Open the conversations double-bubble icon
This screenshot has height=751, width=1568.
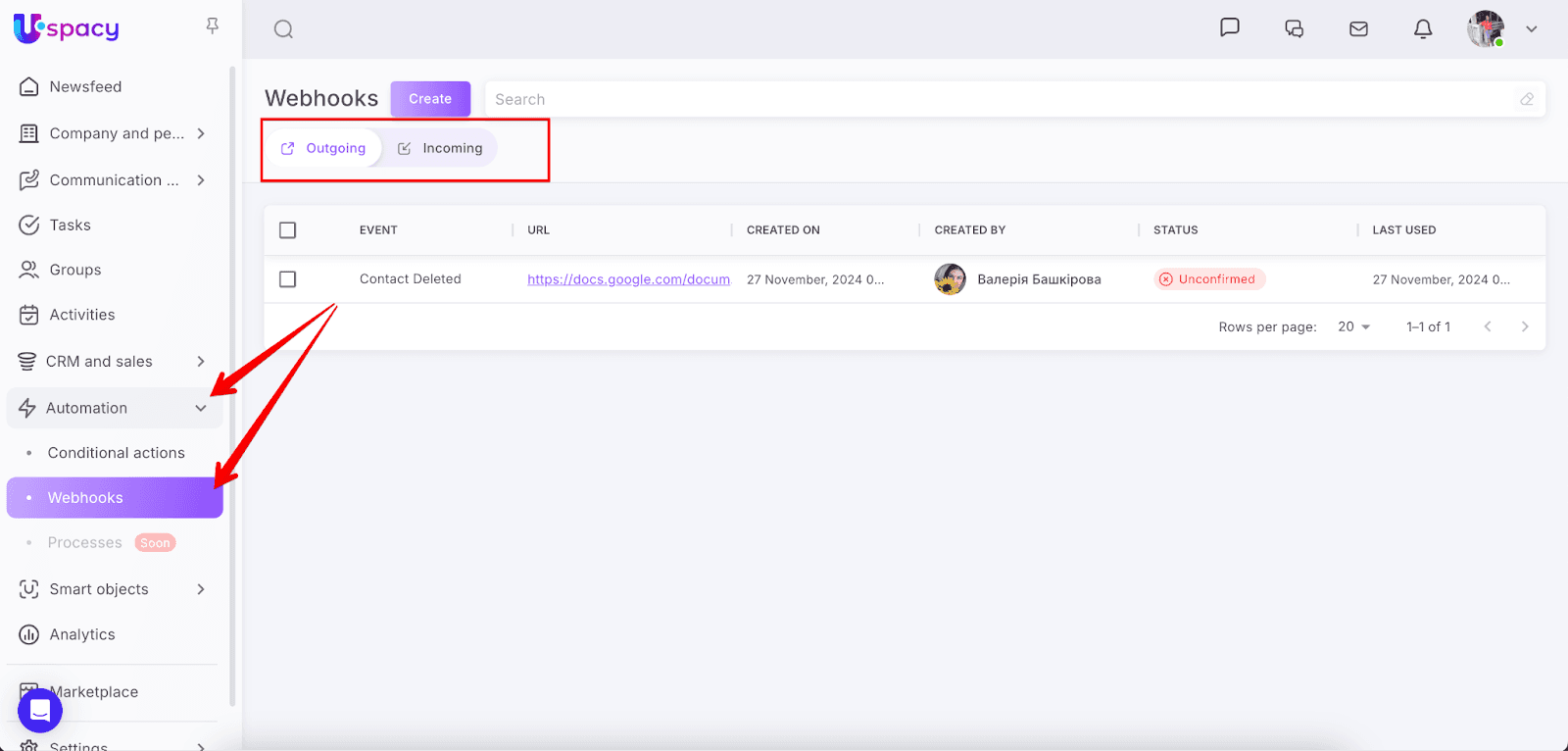[x=1294, y=29]
